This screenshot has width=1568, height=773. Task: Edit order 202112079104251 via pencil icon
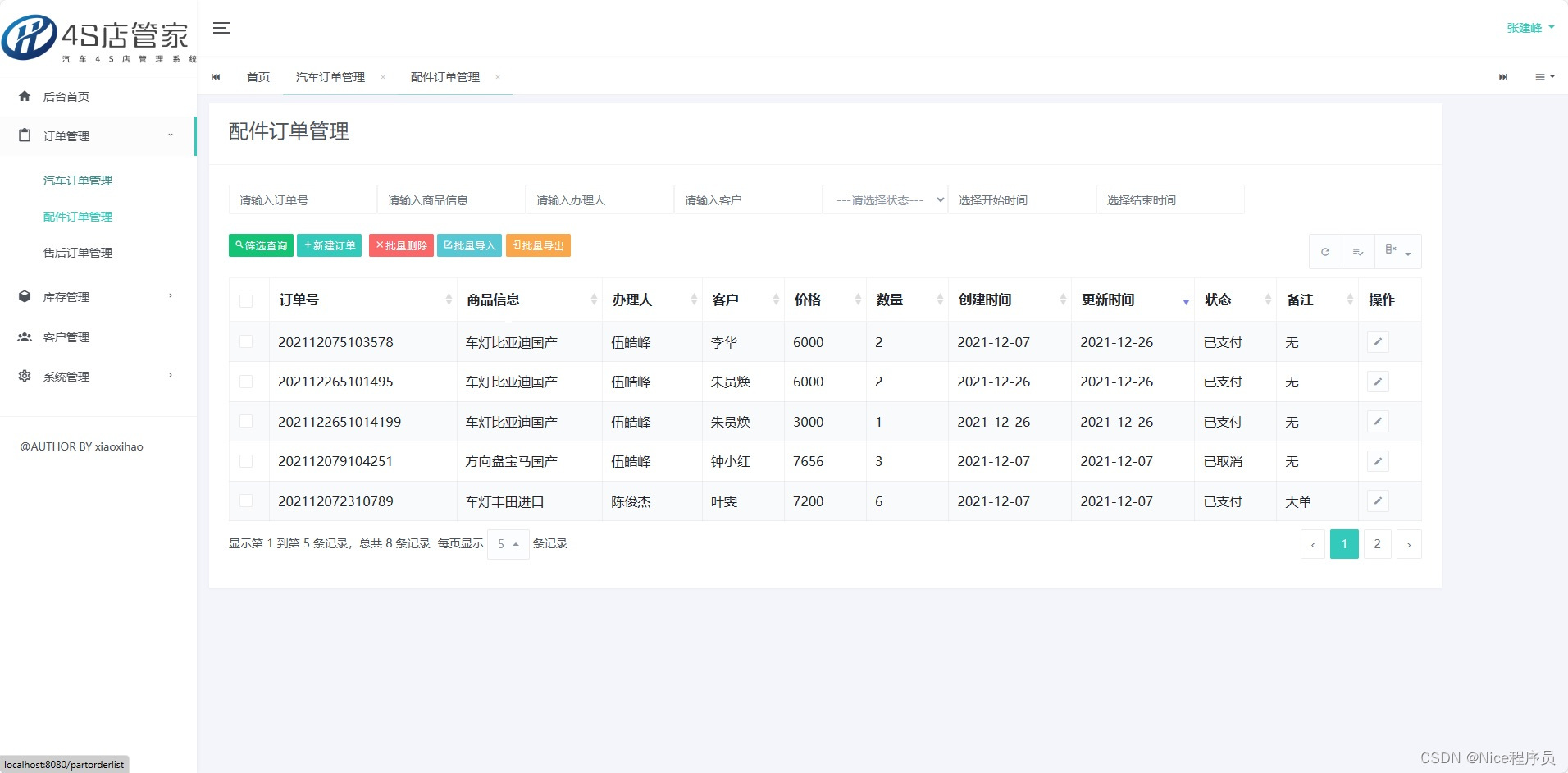point(1378,461)
